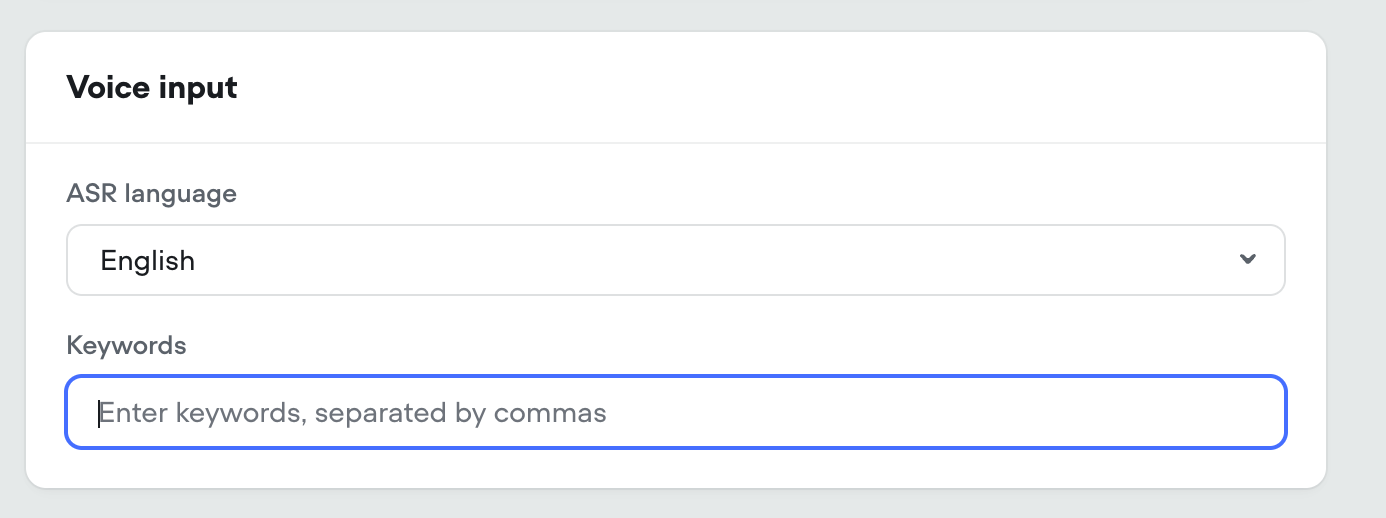Focus the Keywords input field
This screenshot has width=1386, height=518.
point(675,412)
